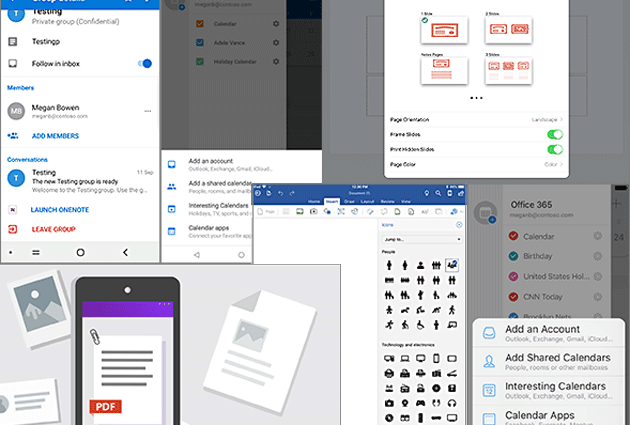Tap the Android home circle button
630x425 pixels.
pos(241,254)
